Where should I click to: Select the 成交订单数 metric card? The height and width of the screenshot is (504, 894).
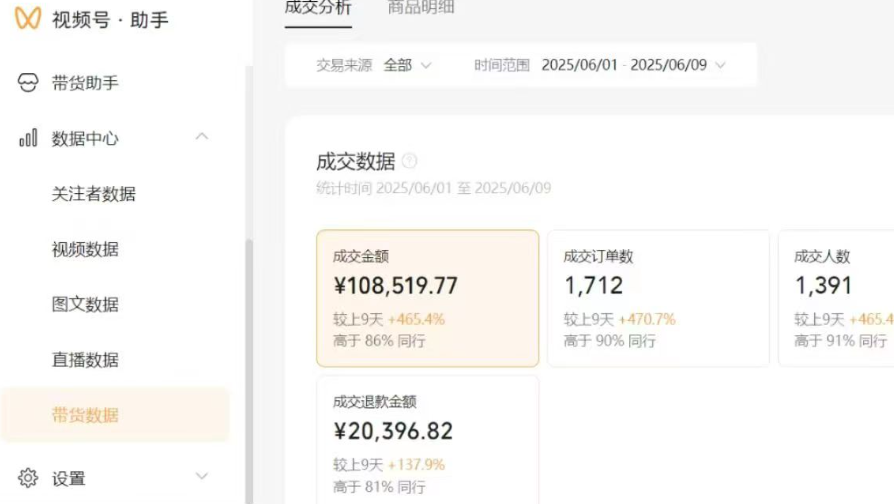pyautogui.click(x=658, y=298)
